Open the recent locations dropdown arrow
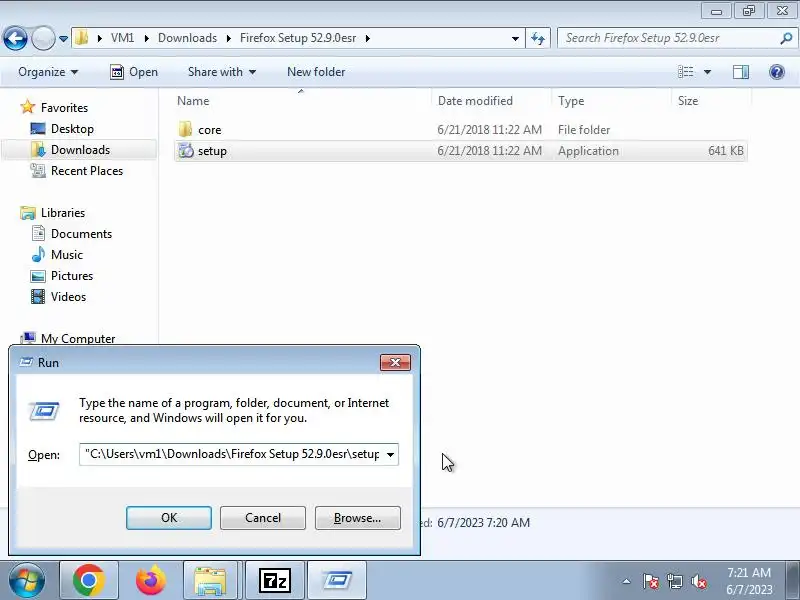 pyautogui.click(x=63, y=39)
